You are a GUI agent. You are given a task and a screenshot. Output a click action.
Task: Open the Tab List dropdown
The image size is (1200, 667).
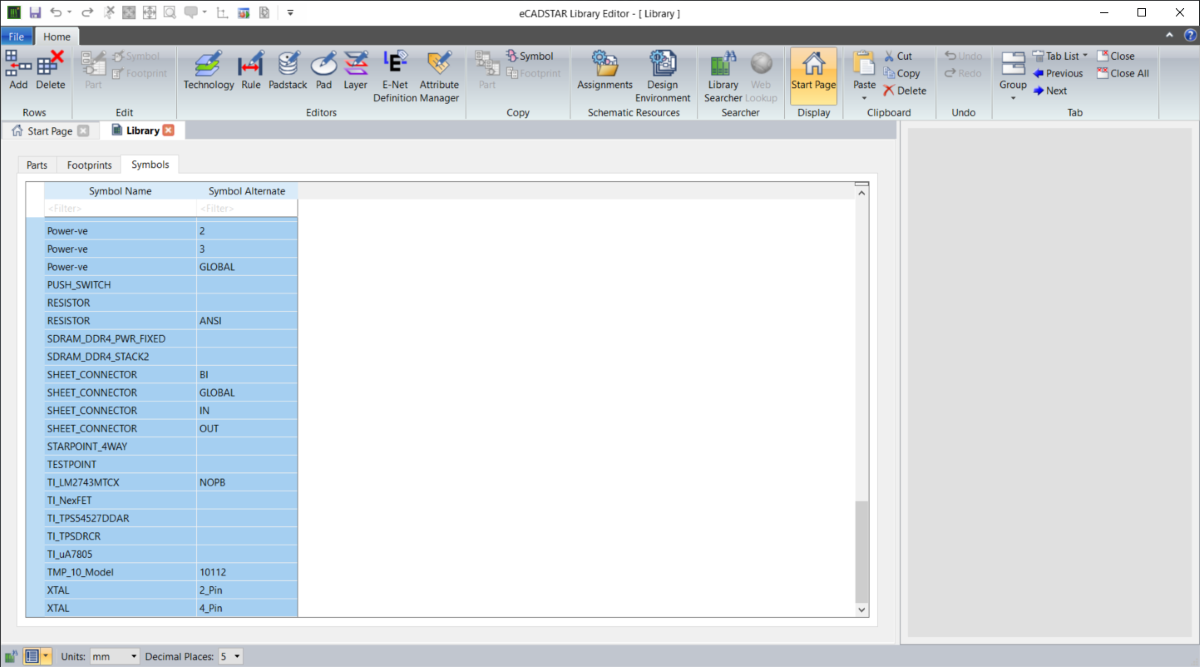pyautogui.click(x=1060, y=56)
